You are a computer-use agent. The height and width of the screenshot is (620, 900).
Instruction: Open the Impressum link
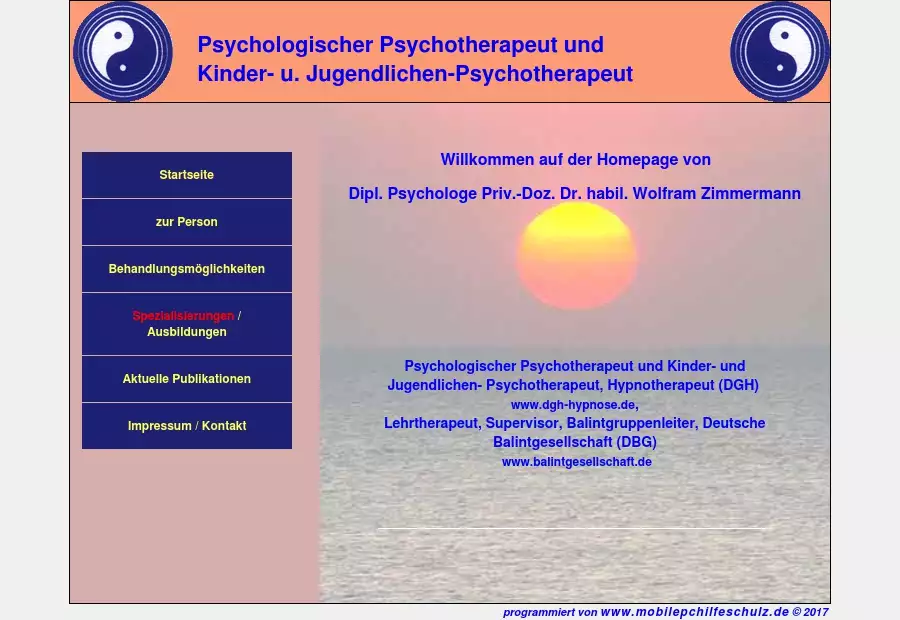[x=159, y=426]
